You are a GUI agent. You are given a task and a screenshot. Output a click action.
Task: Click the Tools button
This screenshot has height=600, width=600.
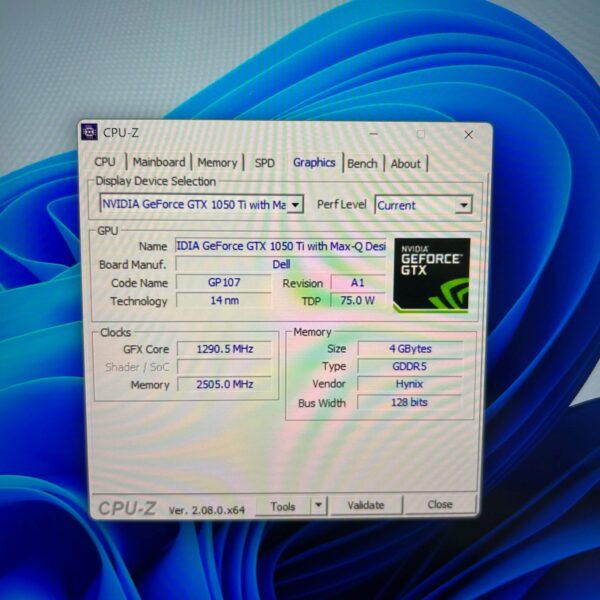coord(283,506)
